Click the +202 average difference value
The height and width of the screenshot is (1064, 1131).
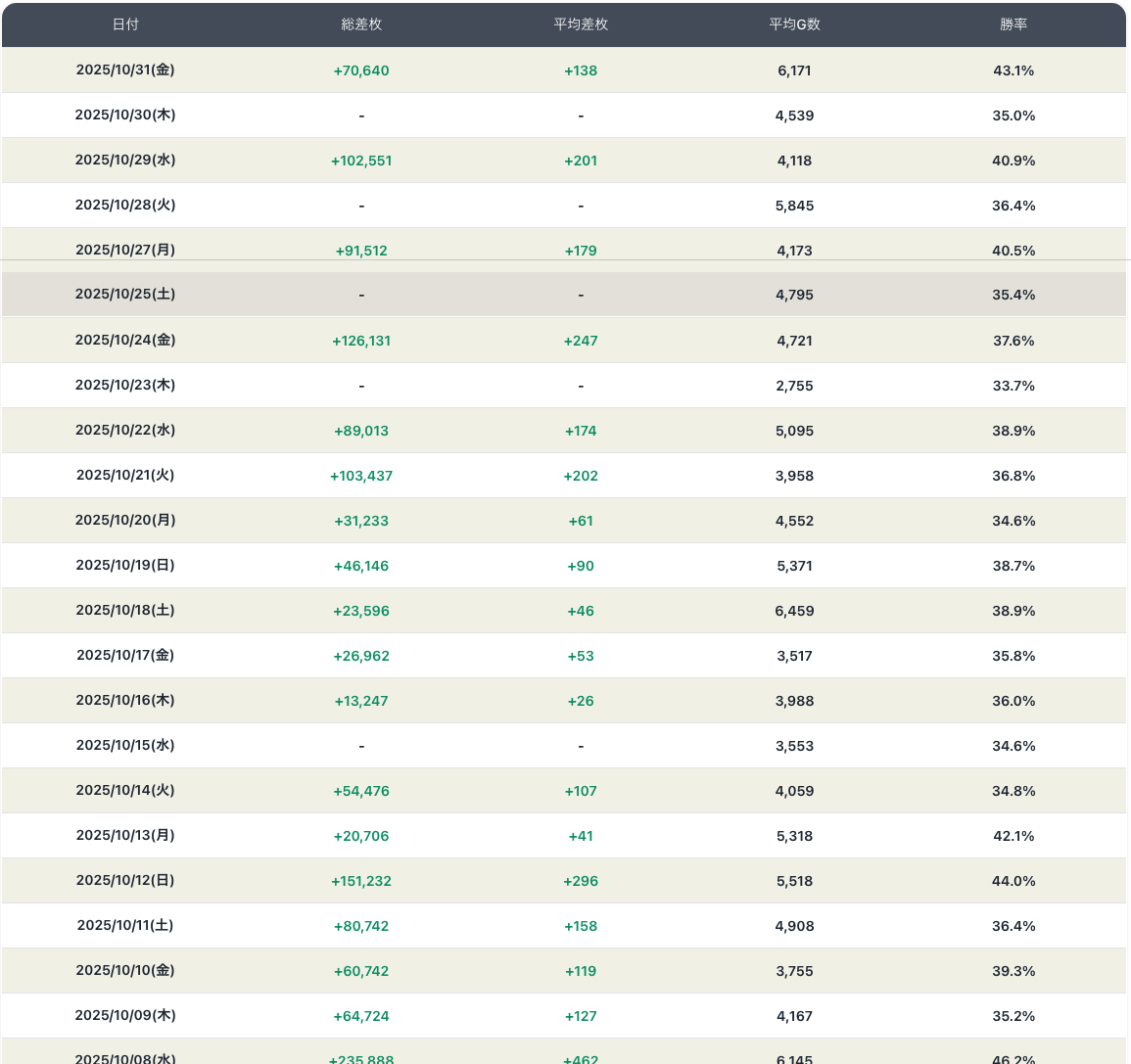(x=581, y=476)
